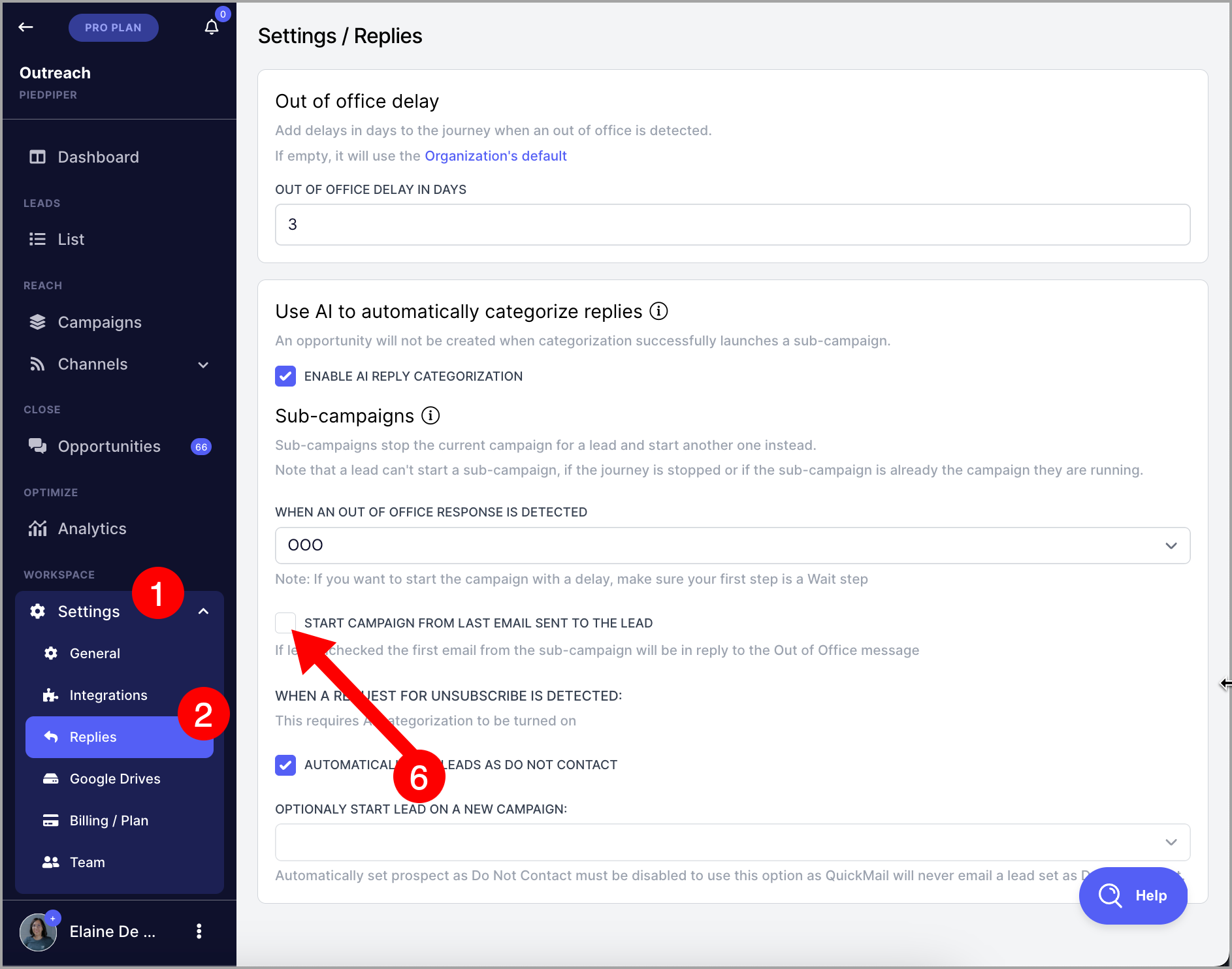Open the notifications bell
The height and width of the screenshot is (969, 1232).
(x=211, y=27)
